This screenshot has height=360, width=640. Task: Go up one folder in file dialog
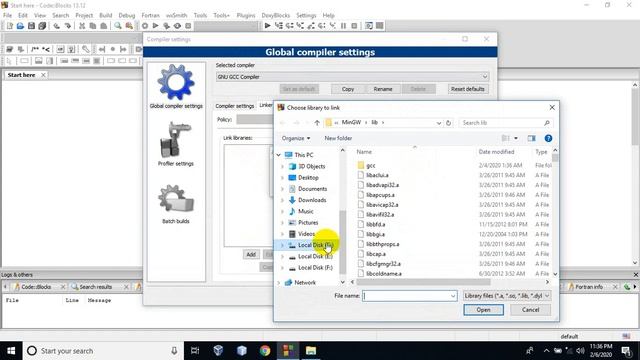tap(317, 122)
